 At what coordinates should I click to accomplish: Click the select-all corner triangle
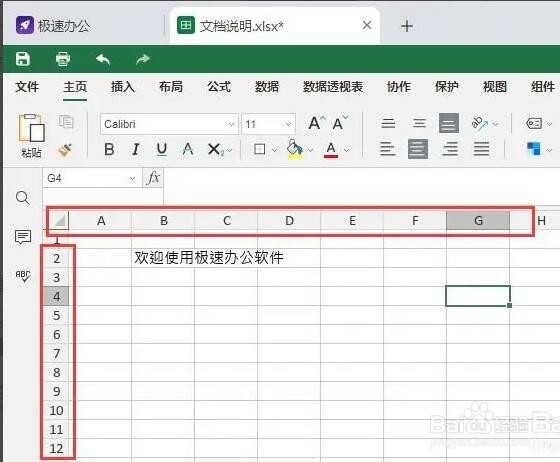pos(59,220)
